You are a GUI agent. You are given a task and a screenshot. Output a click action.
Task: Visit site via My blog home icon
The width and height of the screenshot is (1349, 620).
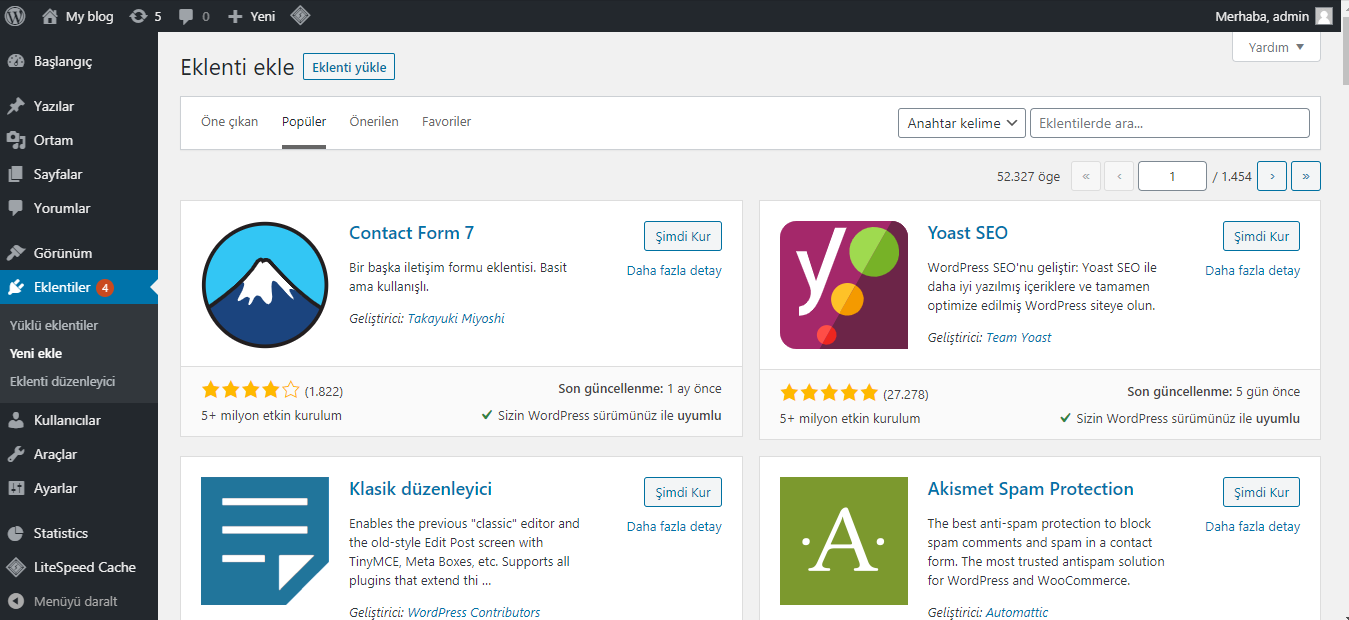click(x=50, y=16)
